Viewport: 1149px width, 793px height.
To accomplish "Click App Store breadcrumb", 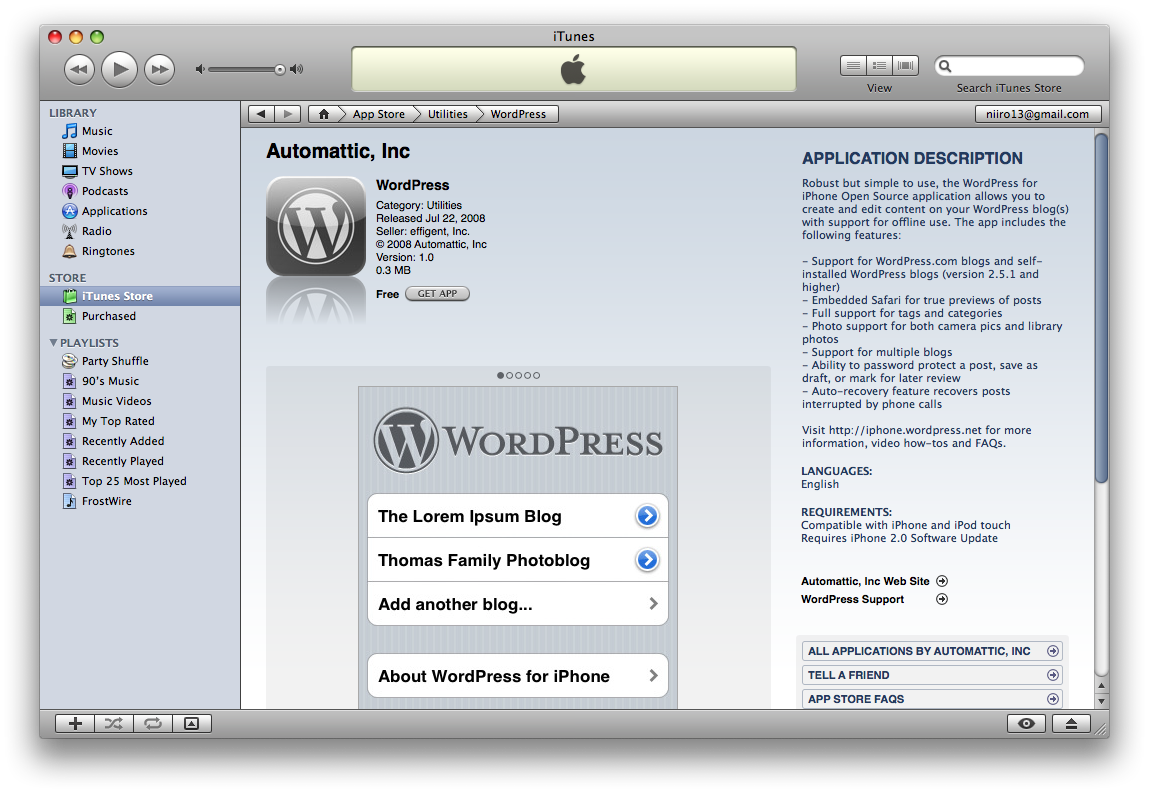I will [x=378, y=114].
